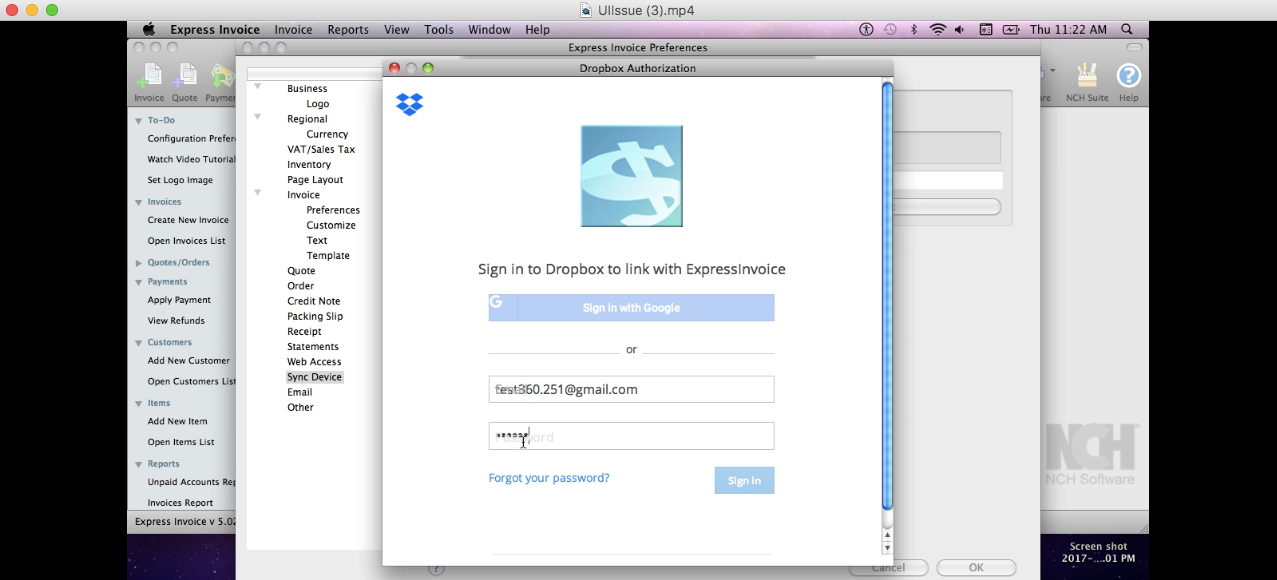Open the Window menu
The image size is (1277, 580).
tap(490, 30)
